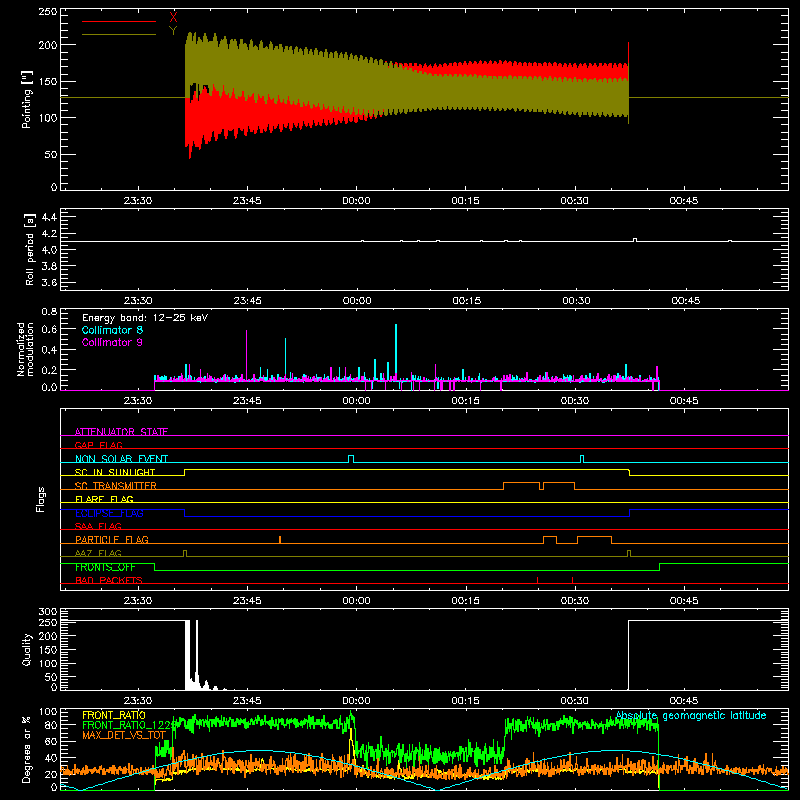Click the 'Pointing' axis title

pyautogui.click(x=26, y=99)
